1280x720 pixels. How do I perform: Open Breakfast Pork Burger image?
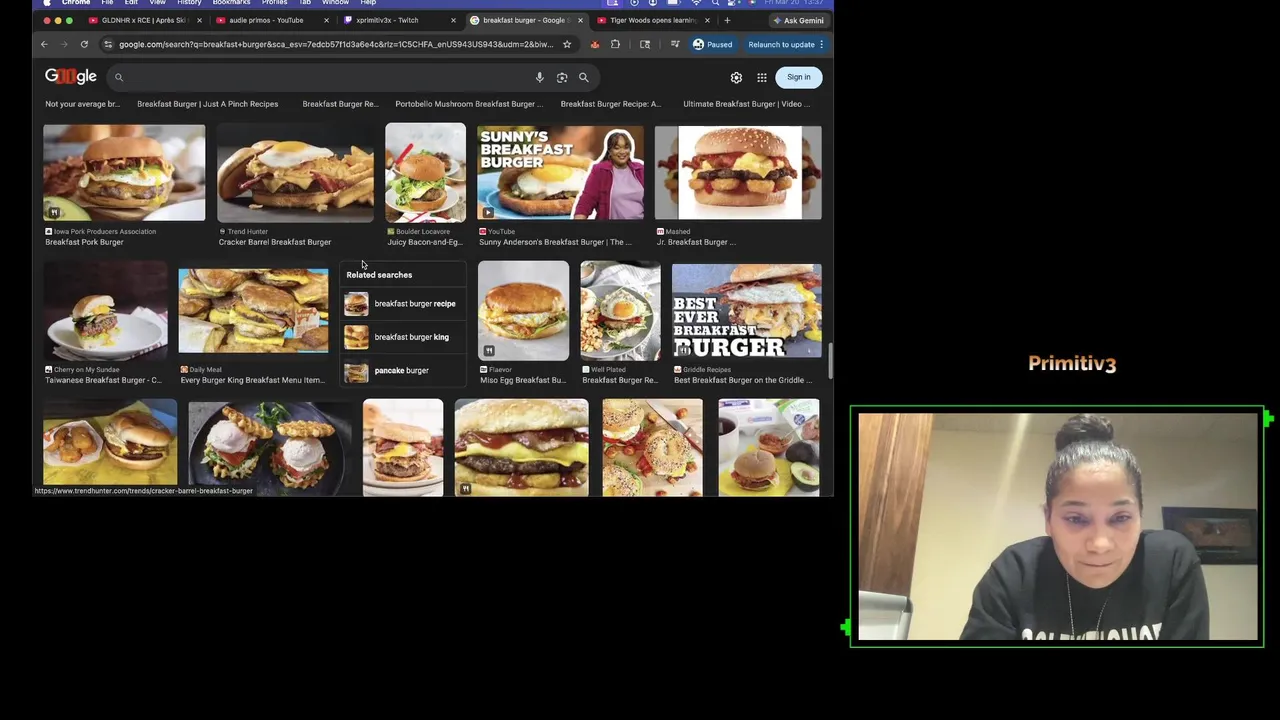[x=124, y=172]
